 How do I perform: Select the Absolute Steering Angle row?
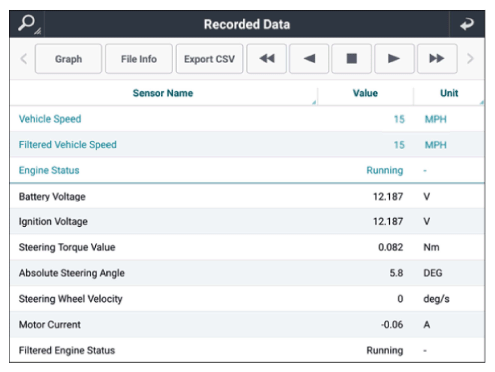[247, 273]
